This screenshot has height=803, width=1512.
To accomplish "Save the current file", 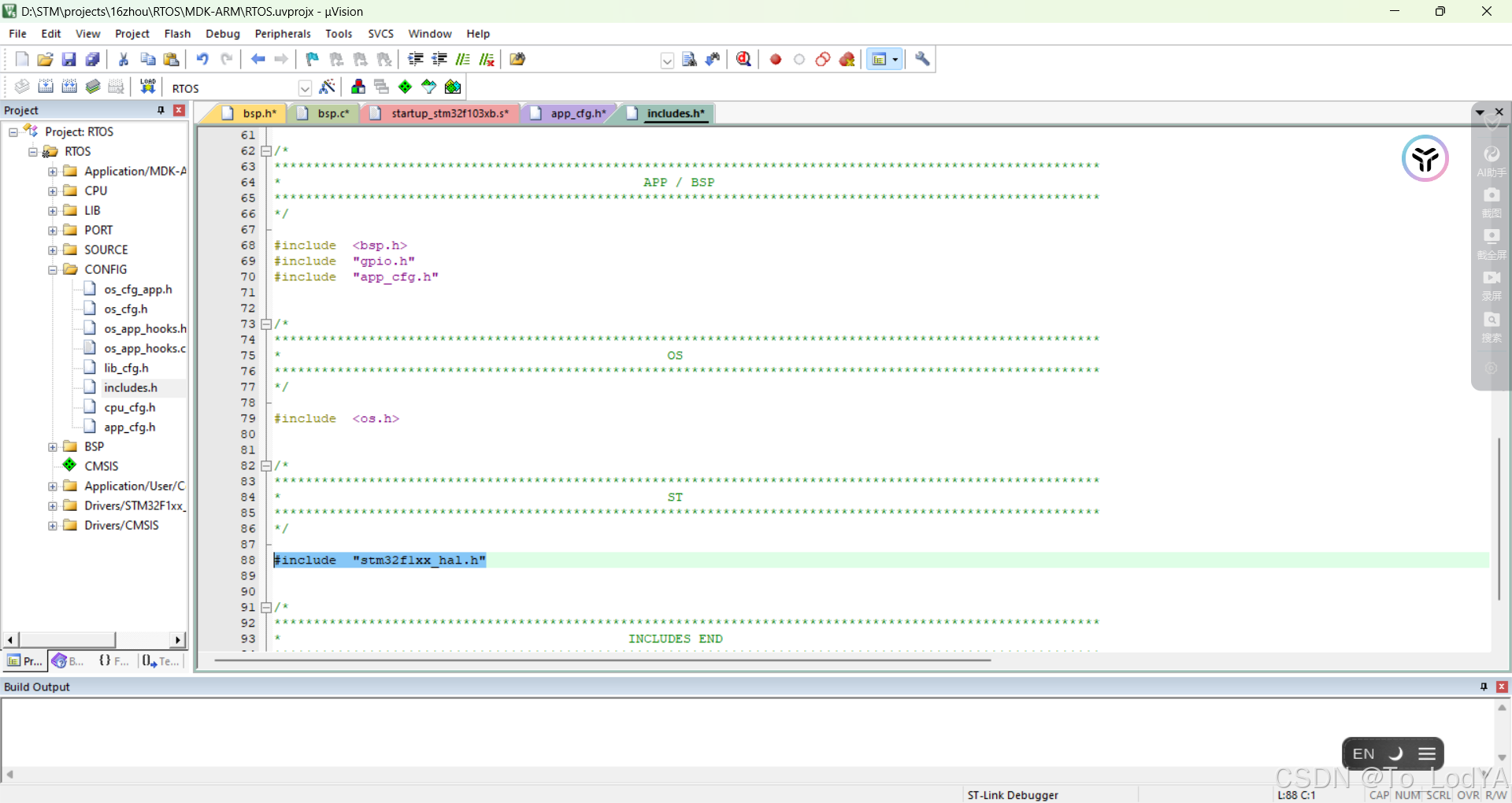I will (x=69, y=59).
